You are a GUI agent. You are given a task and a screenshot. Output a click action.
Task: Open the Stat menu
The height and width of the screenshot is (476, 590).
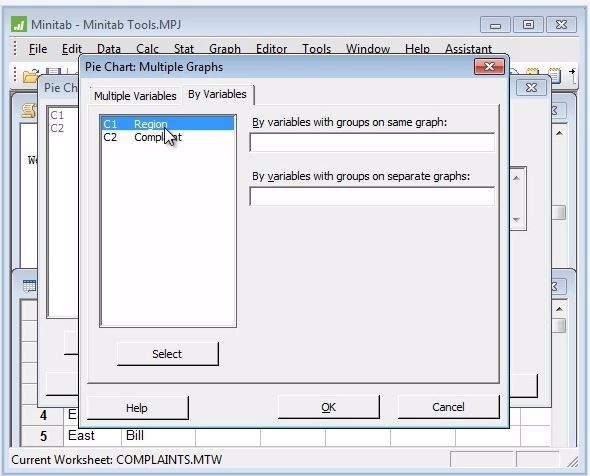(184, 49)
